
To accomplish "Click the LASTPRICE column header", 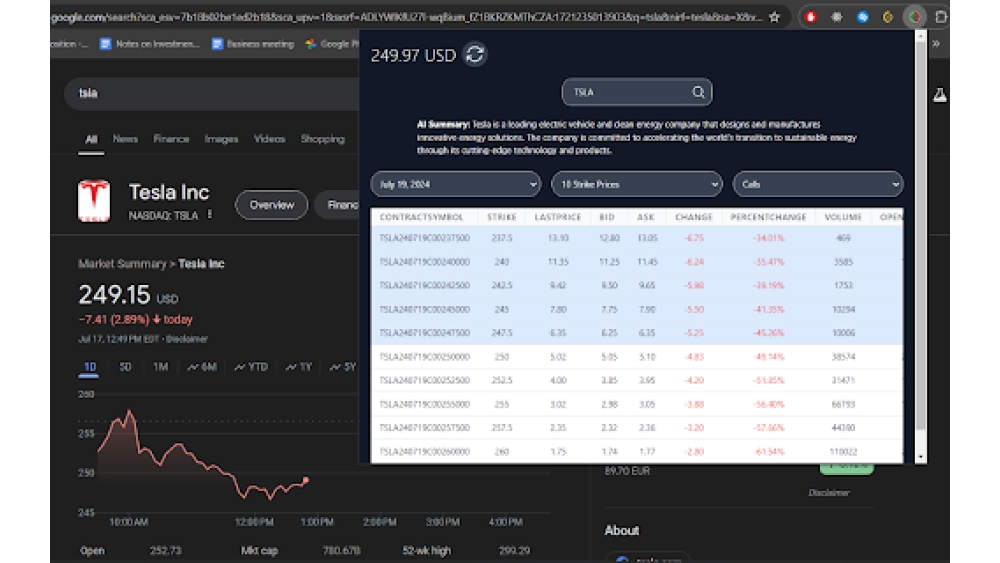I will pyautogui.click(x=558, y=217).
